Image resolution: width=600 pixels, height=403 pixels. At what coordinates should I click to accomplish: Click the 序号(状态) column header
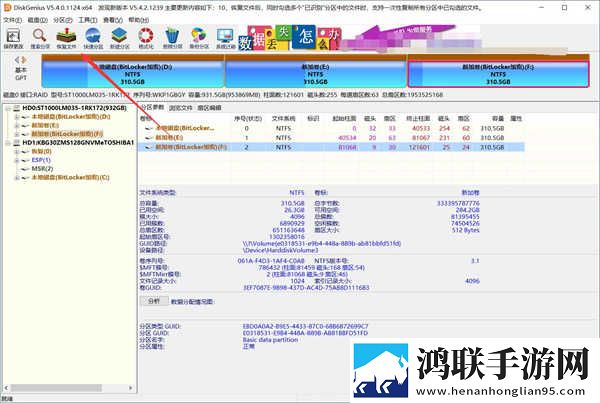coord(248,119)
